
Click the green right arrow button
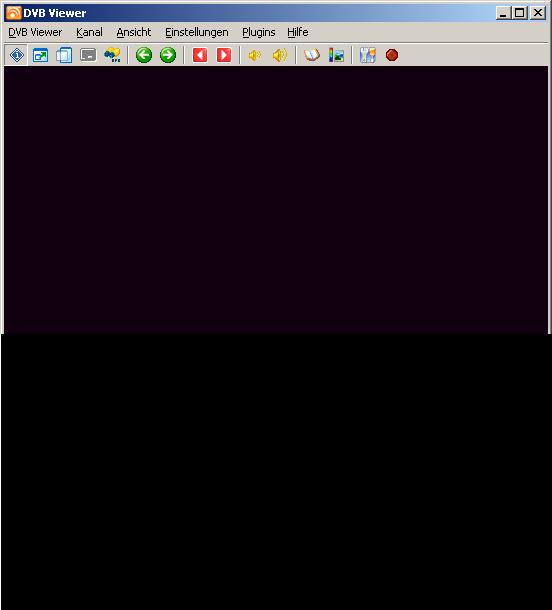(x=168, y=55)
